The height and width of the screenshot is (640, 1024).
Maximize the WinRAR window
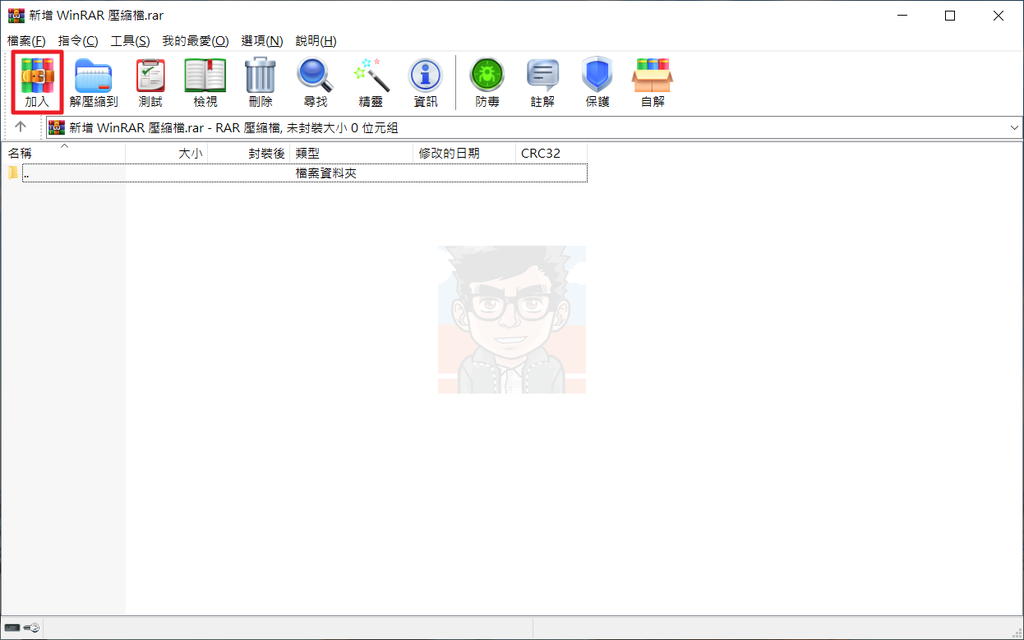950,16
